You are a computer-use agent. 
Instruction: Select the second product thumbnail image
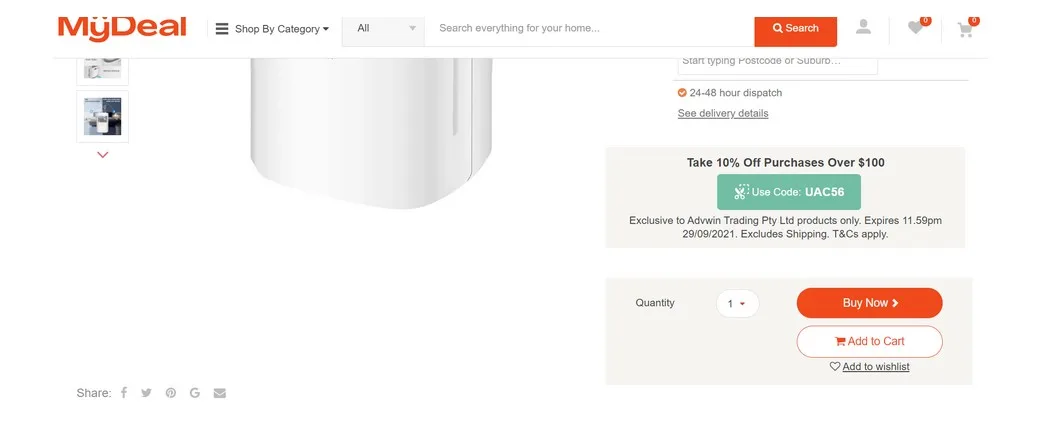coord(103,116)
